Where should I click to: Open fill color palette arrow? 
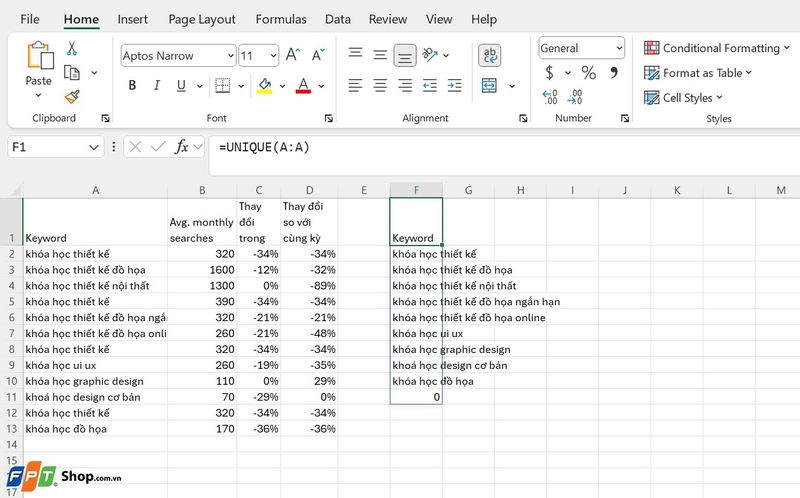282,86
